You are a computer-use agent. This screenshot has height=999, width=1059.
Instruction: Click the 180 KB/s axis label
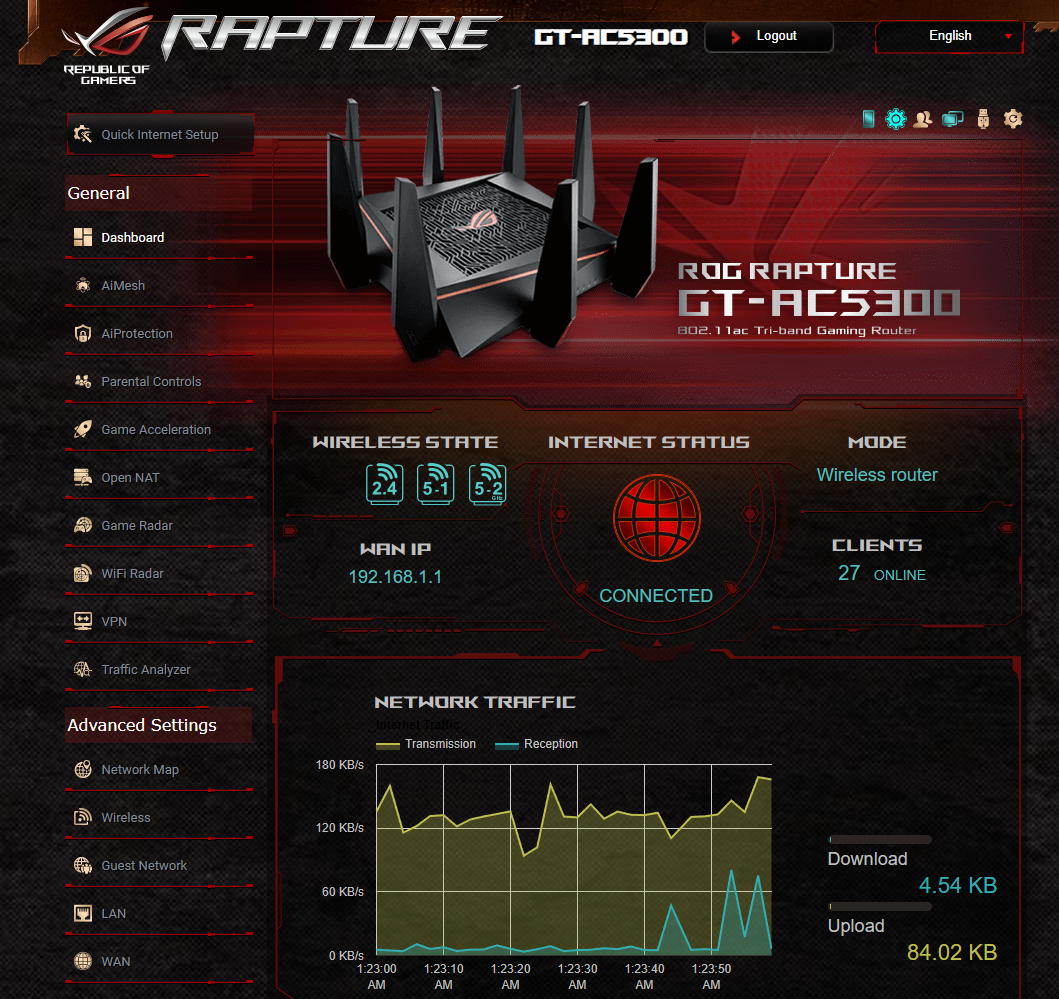point(340,765)
